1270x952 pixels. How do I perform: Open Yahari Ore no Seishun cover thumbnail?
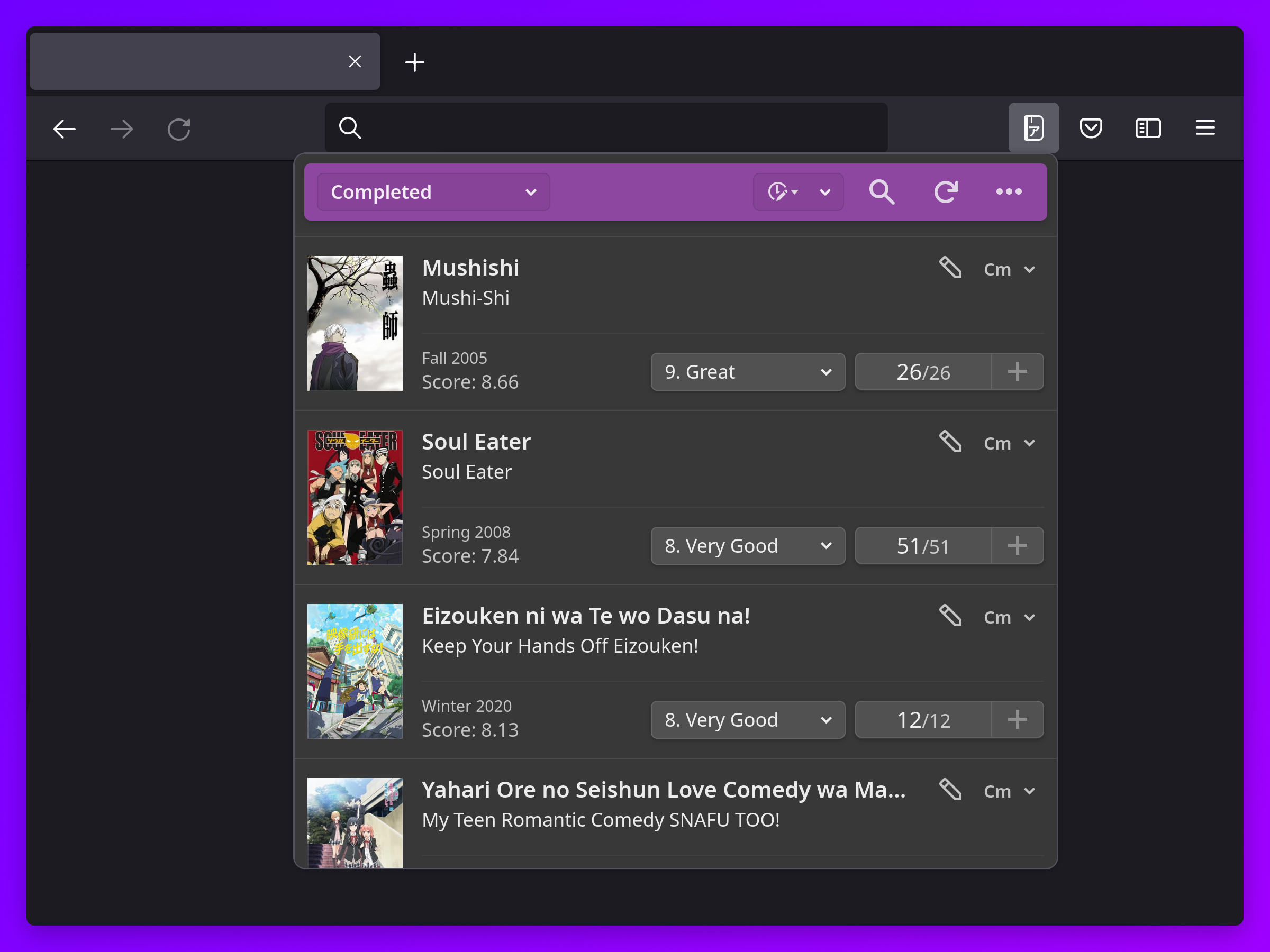point(355,822)
